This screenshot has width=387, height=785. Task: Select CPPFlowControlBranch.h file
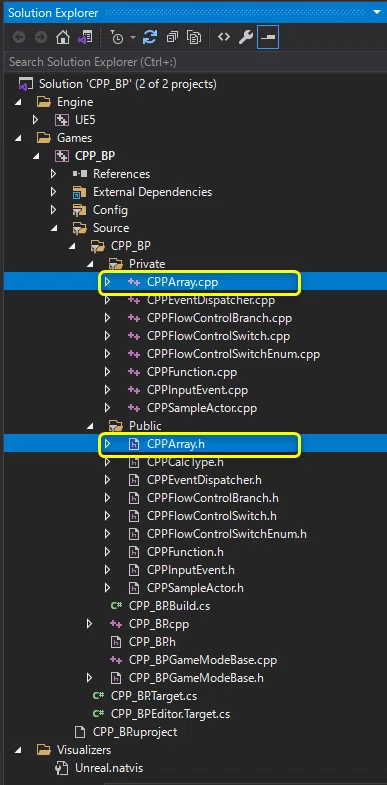(213, 499)
